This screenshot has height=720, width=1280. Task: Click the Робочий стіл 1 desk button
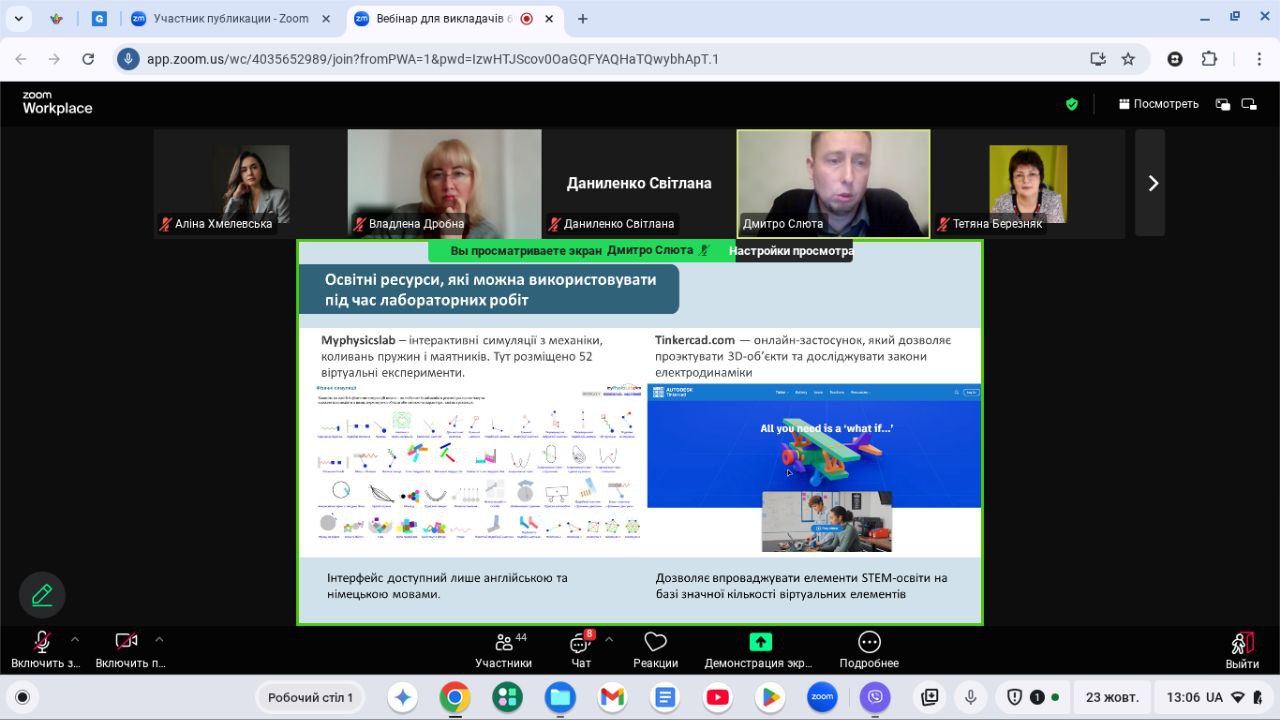click(x=310, y=697)
